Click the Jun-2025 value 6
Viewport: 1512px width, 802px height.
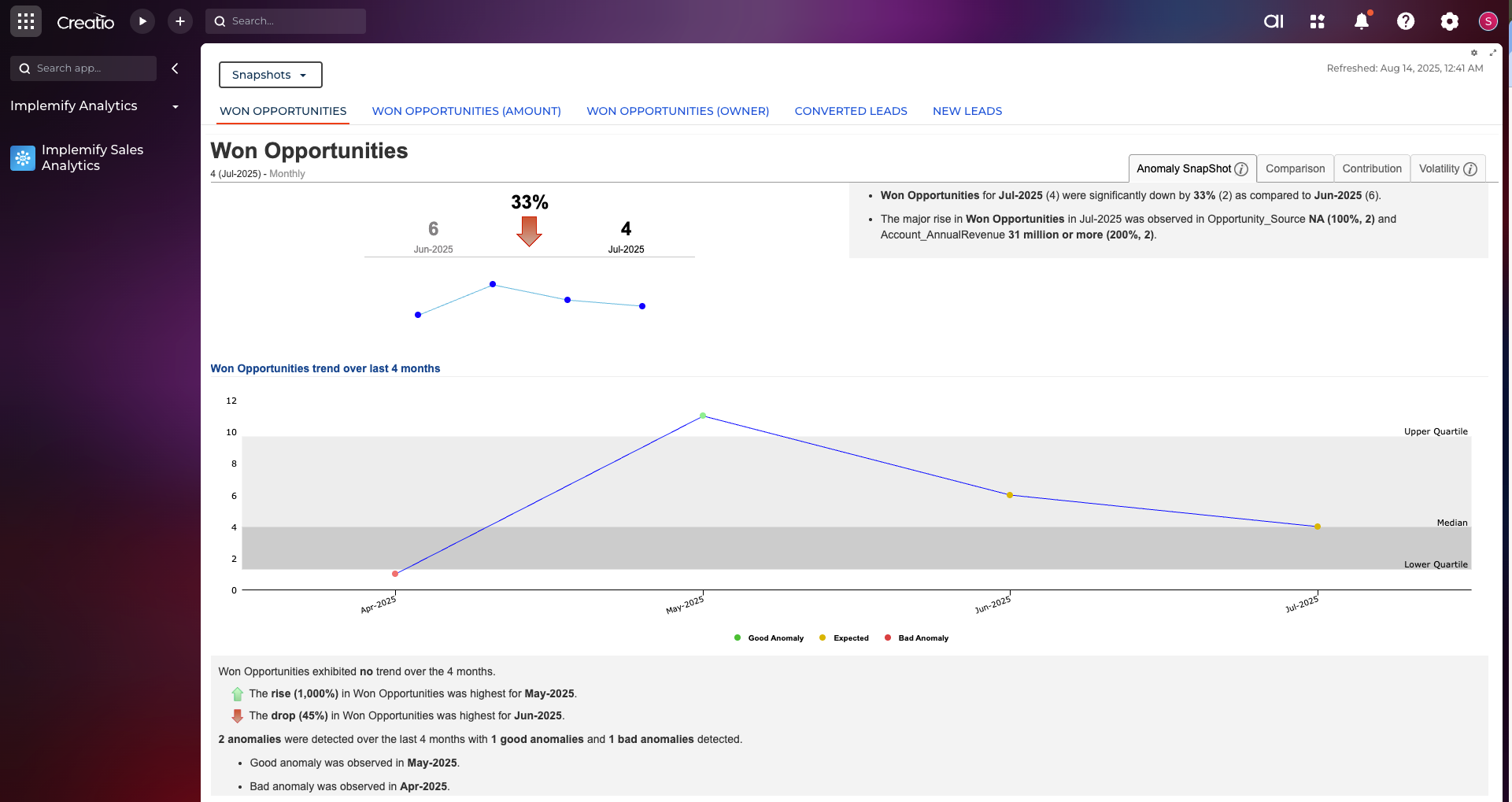433,229
